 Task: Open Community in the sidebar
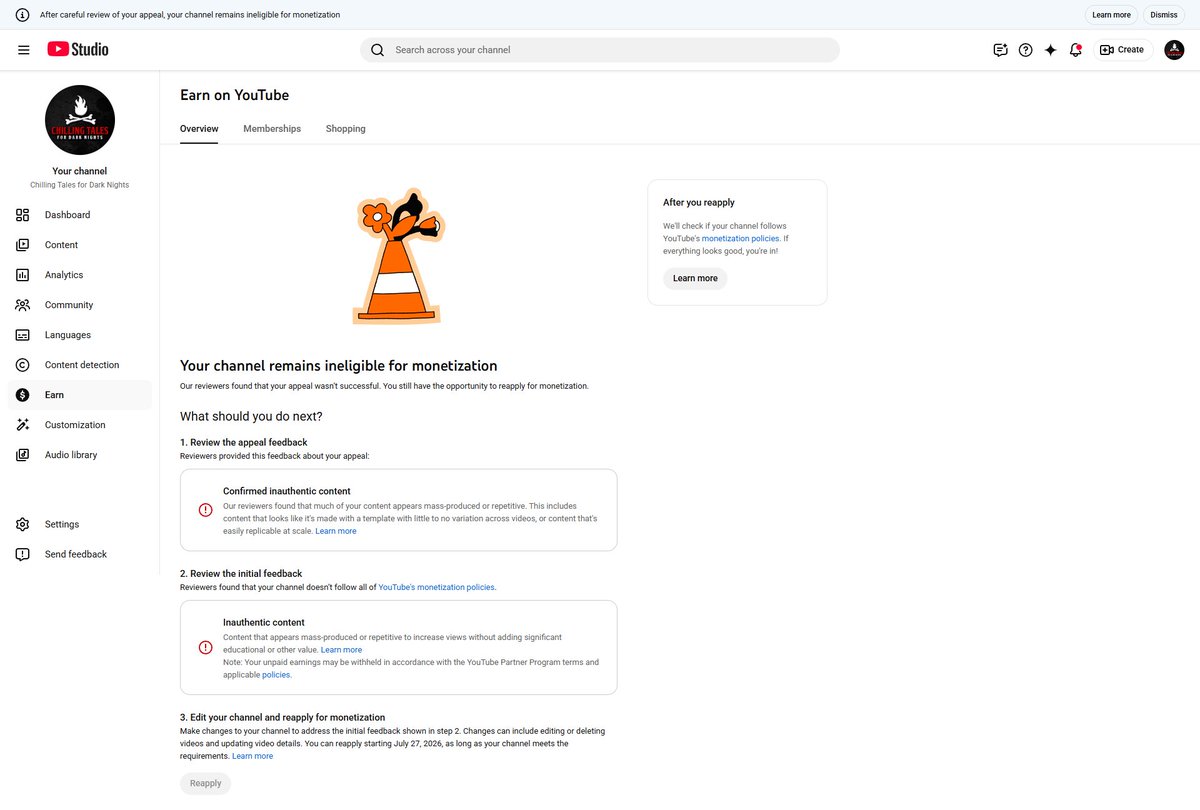[80, 305]
